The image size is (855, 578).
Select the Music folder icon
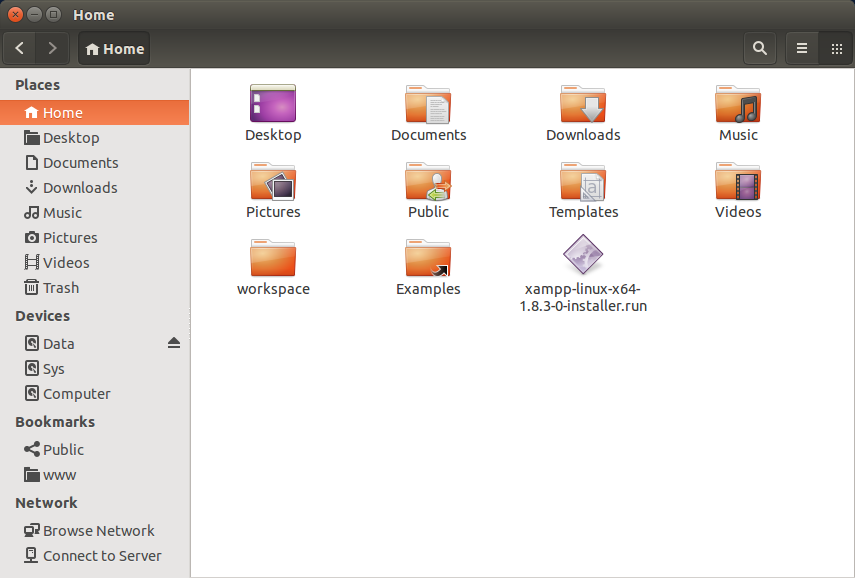(738, 104)
